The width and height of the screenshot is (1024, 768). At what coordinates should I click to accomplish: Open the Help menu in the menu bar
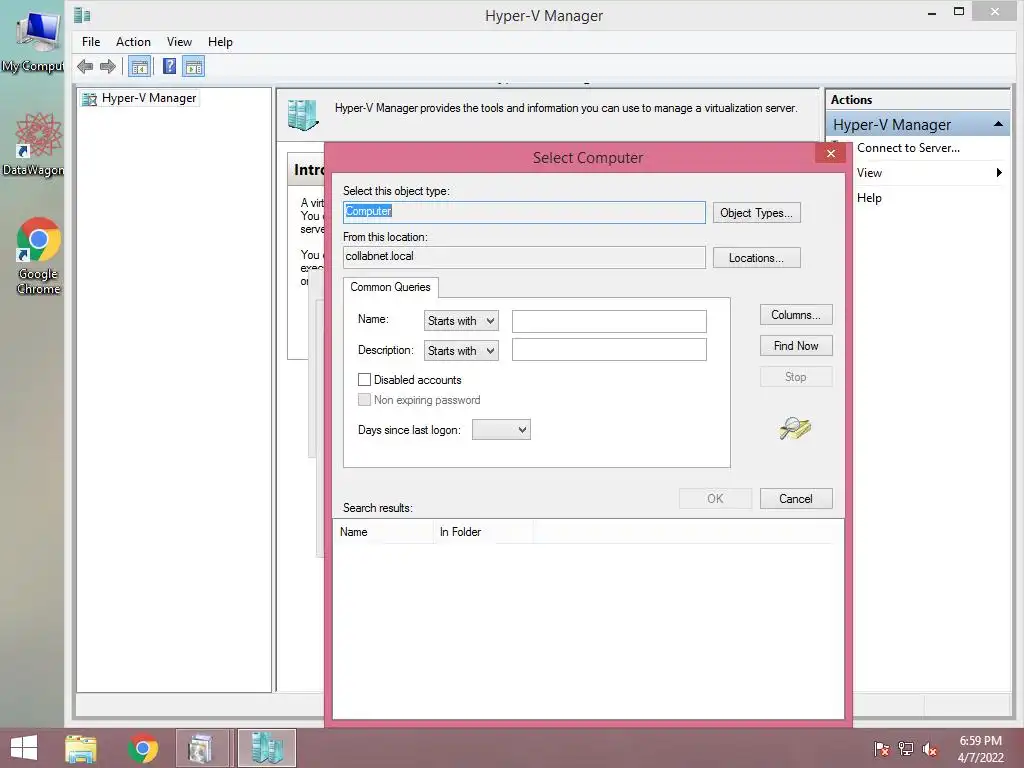220,42
